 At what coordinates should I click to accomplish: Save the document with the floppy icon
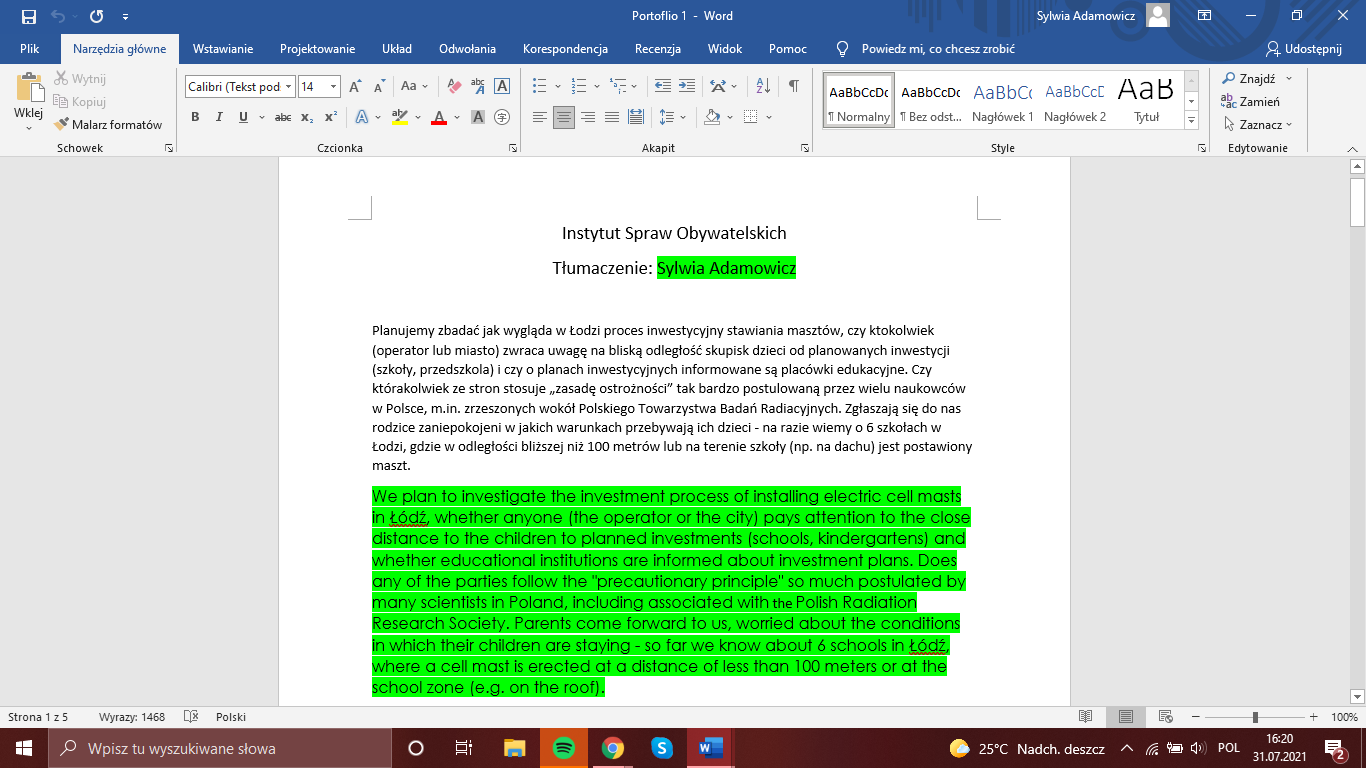28,16
